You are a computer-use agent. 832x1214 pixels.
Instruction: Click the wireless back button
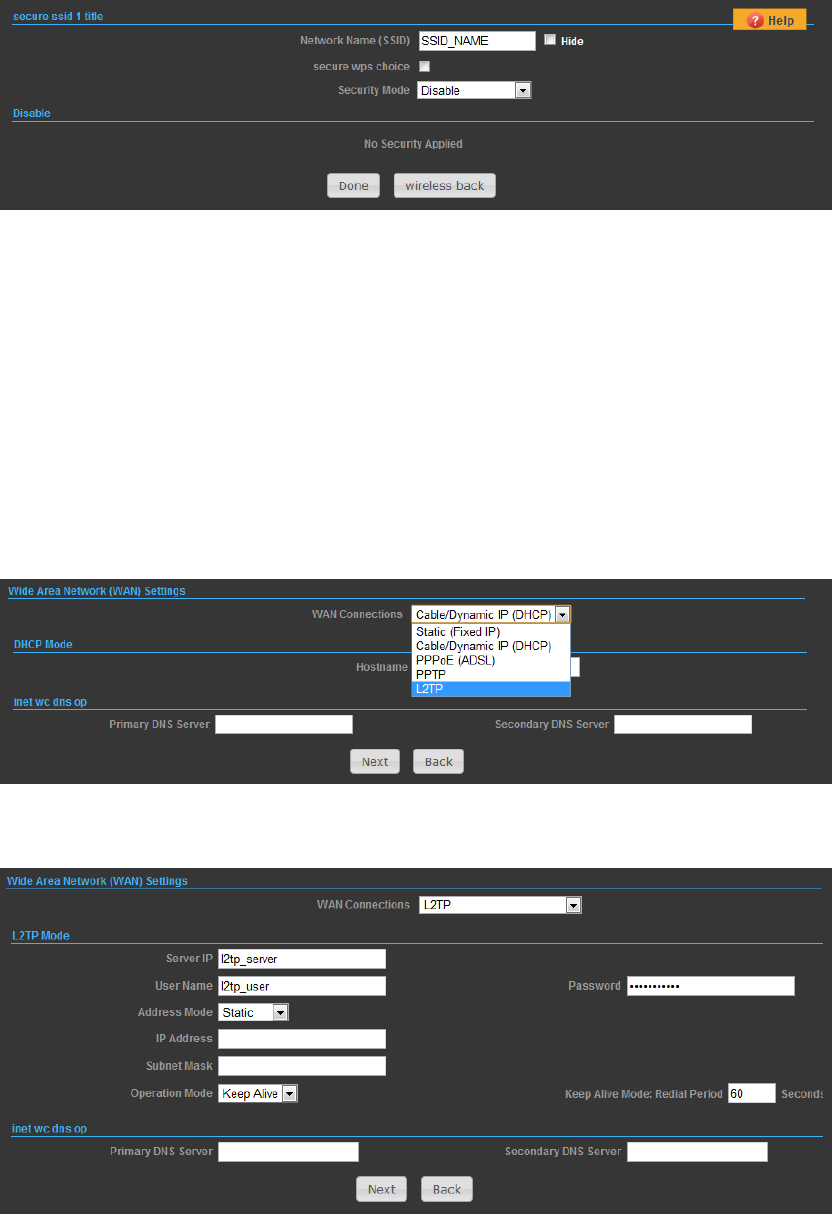[x=445, y=186]
